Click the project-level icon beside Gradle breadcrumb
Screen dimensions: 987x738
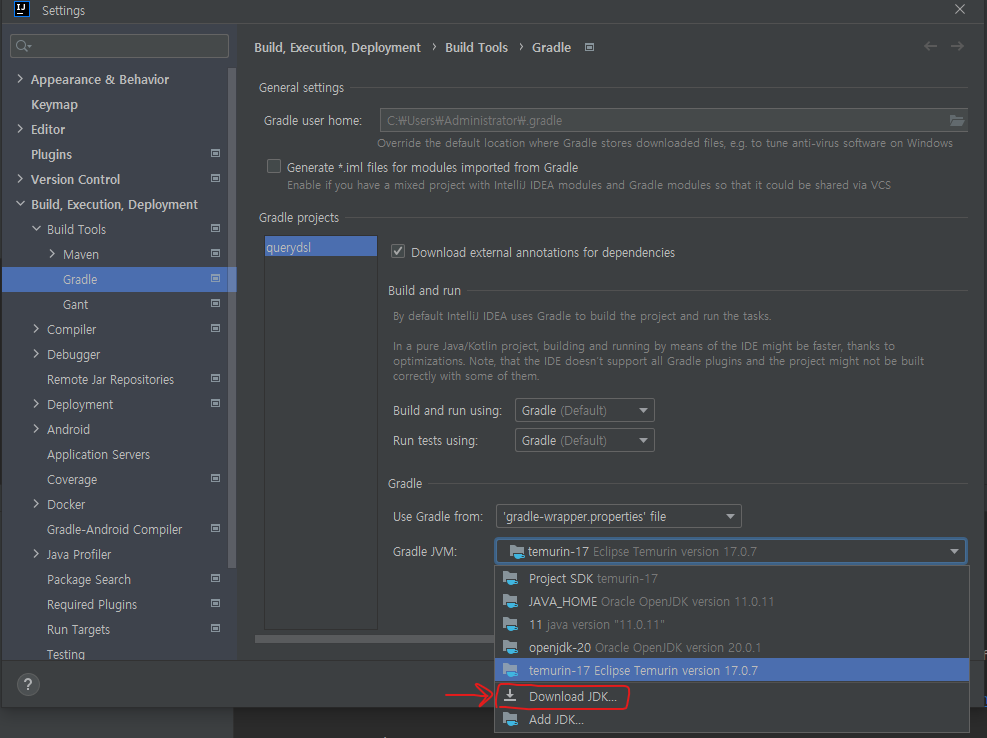(x=589, y=47)
